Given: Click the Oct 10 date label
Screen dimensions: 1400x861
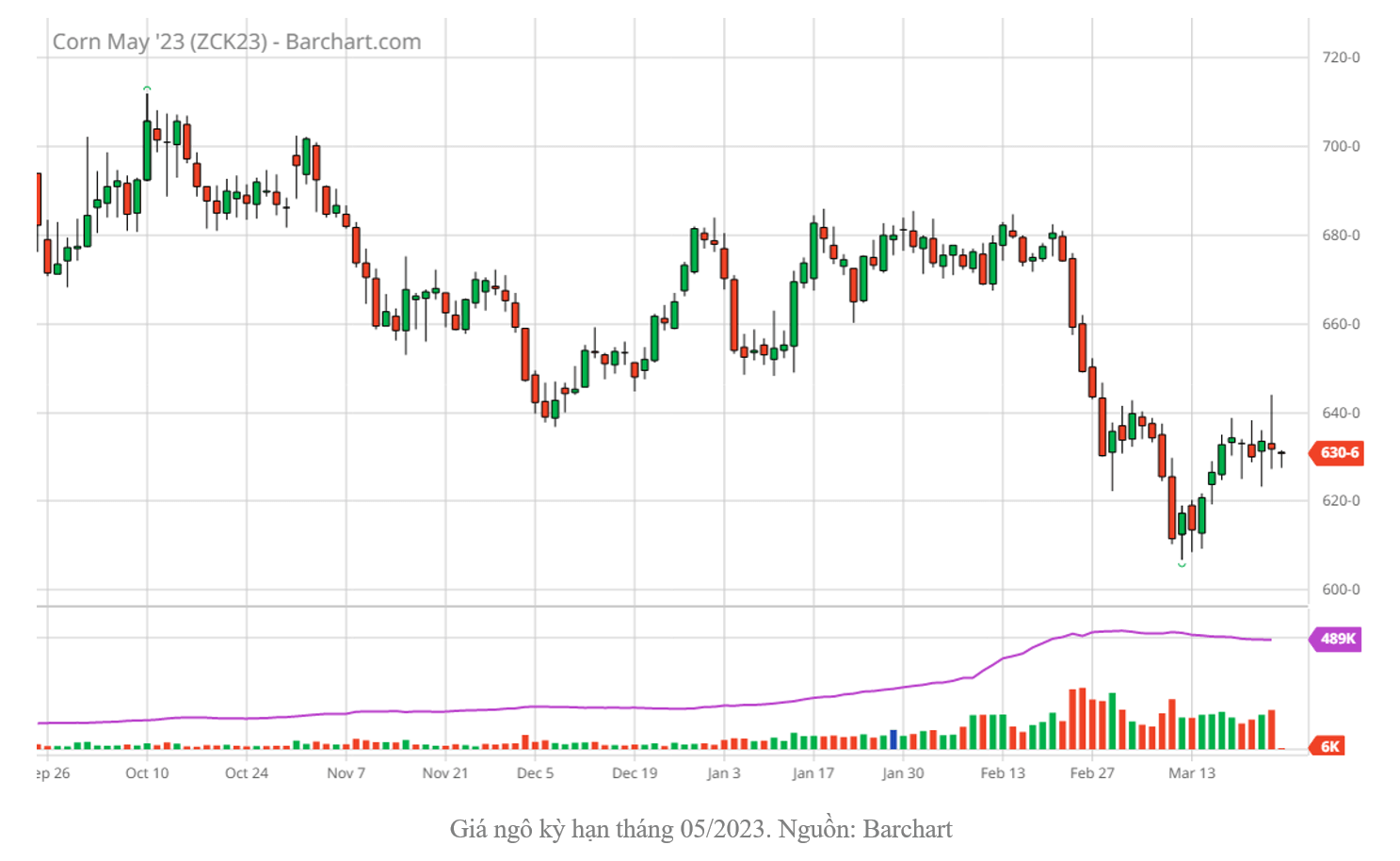Looking at the screenshot, I should pos(147,773).
